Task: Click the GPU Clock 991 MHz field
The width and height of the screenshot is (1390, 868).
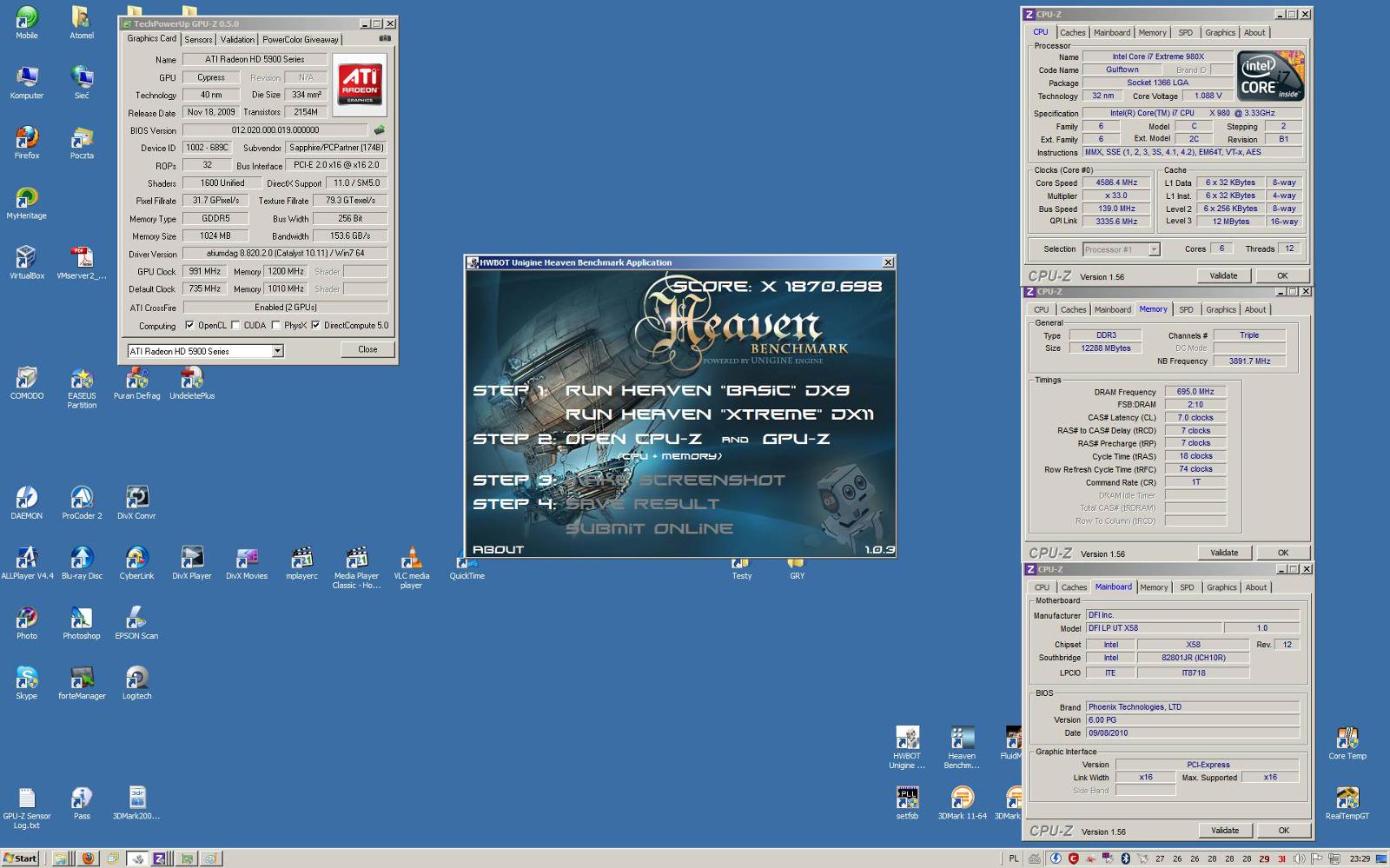Action: 205,272
